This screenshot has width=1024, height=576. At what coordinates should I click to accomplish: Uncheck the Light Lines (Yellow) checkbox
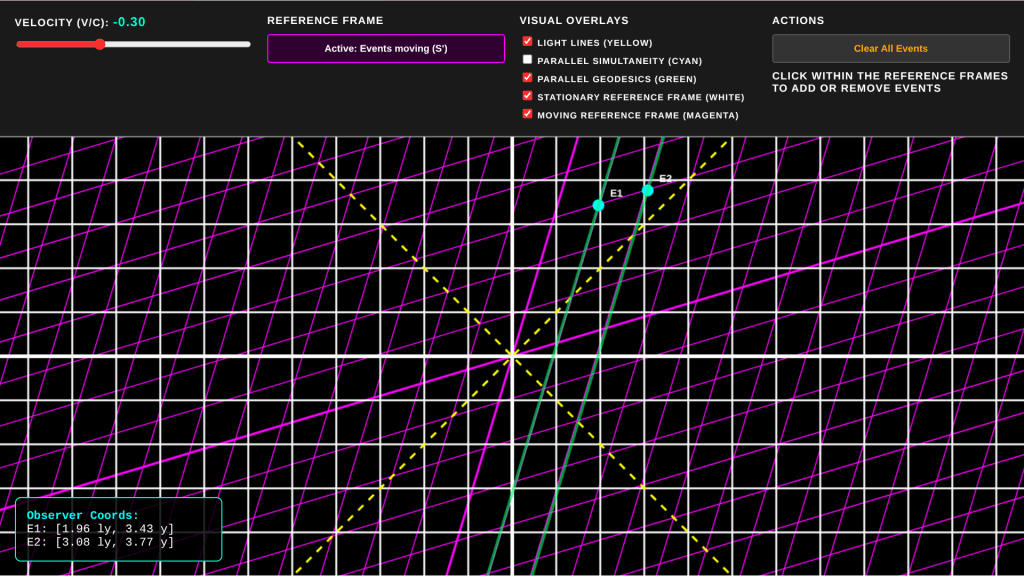click(x=528, y=42)
